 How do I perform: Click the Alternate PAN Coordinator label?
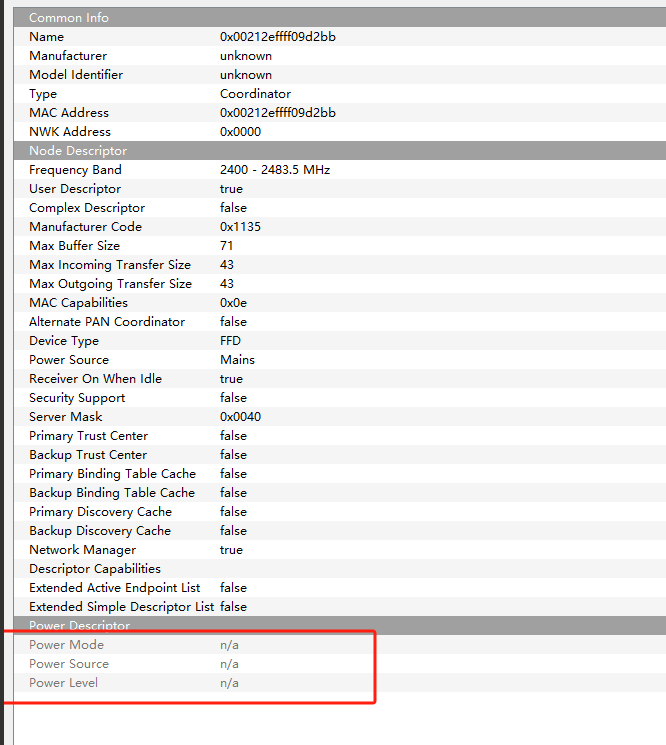[107, 322]
